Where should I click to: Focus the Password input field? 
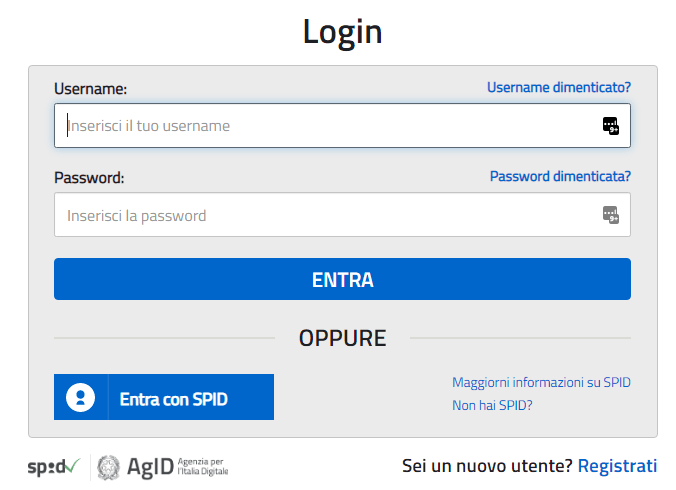point(330,215)
